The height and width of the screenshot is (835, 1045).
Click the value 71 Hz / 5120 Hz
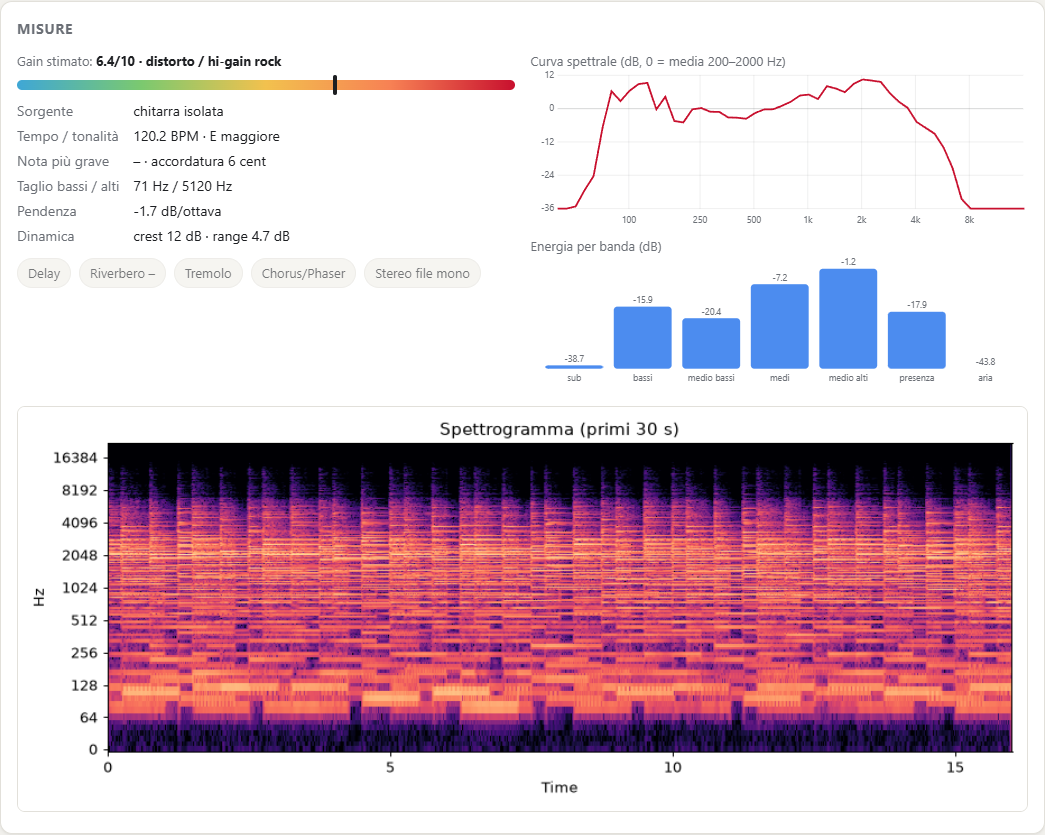click(x=183, y=186)
